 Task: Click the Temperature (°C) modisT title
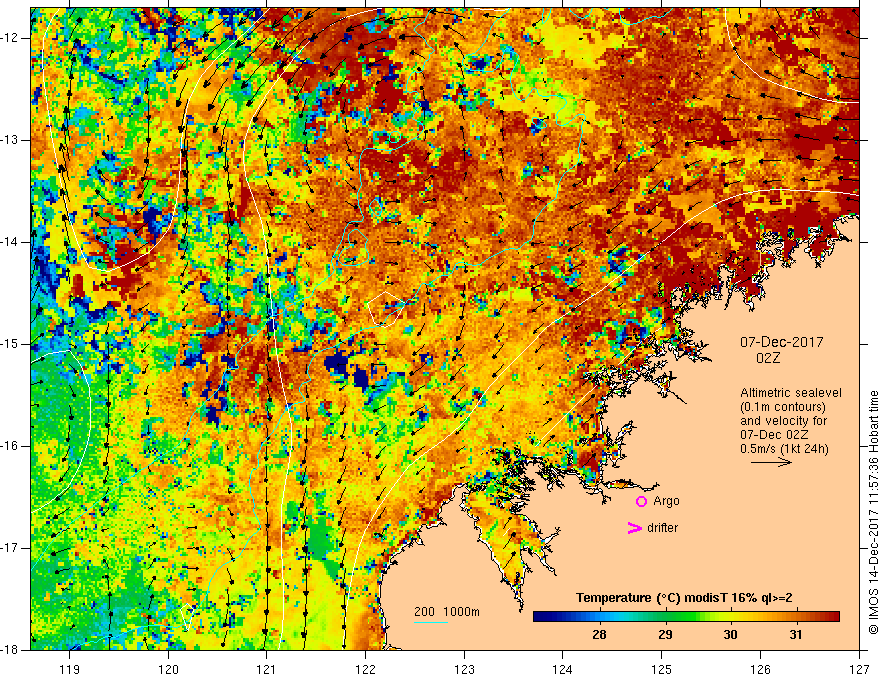684,598
